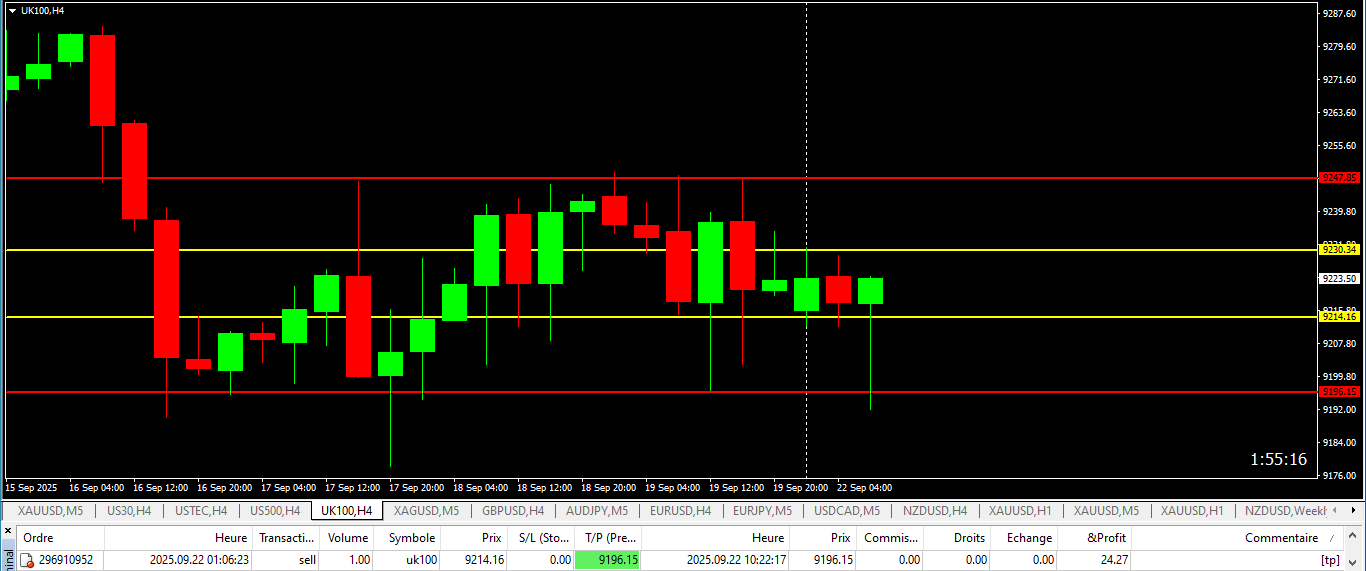The image size is (1366, 571).
Task: Switch to the GBPUSD,H4 chart tab
Action: (512, 511)
